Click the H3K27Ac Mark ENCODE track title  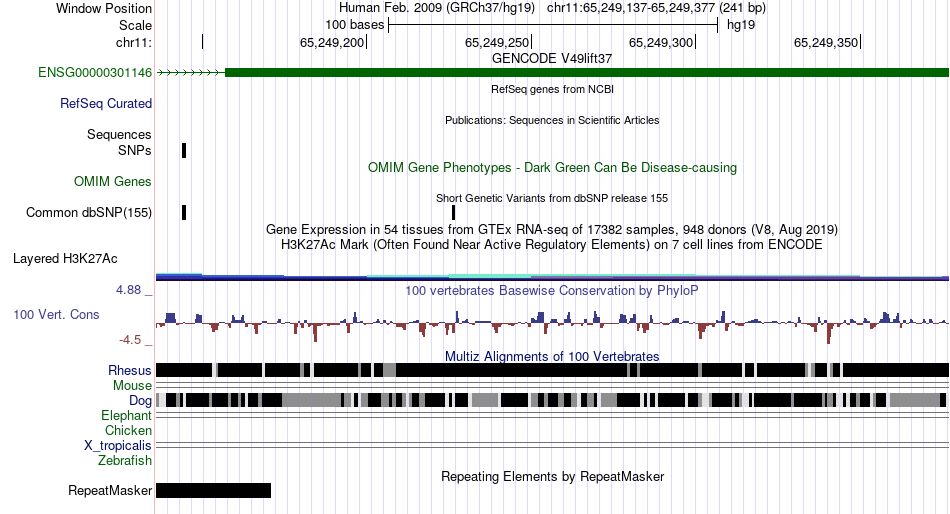552,245
